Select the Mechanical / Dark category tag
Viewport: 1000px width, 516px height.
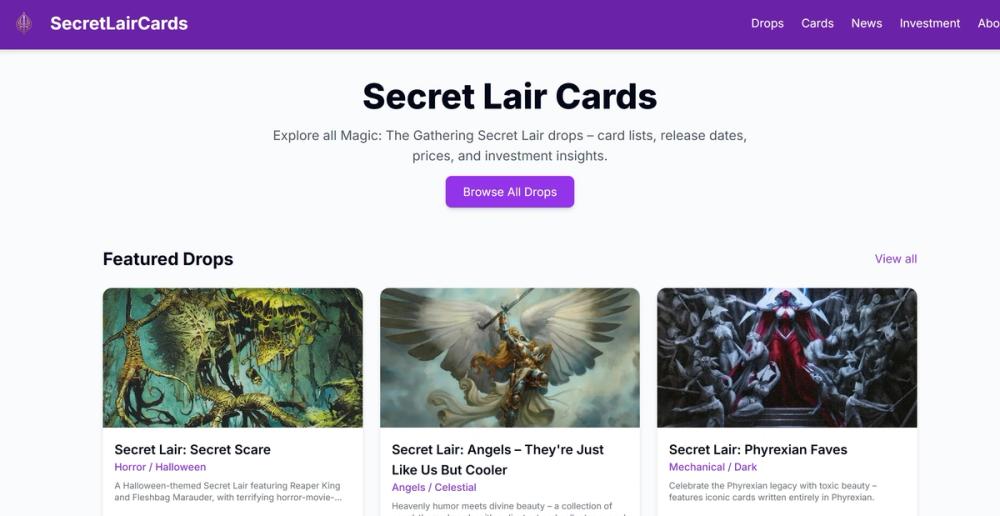(x=712, y=467)
